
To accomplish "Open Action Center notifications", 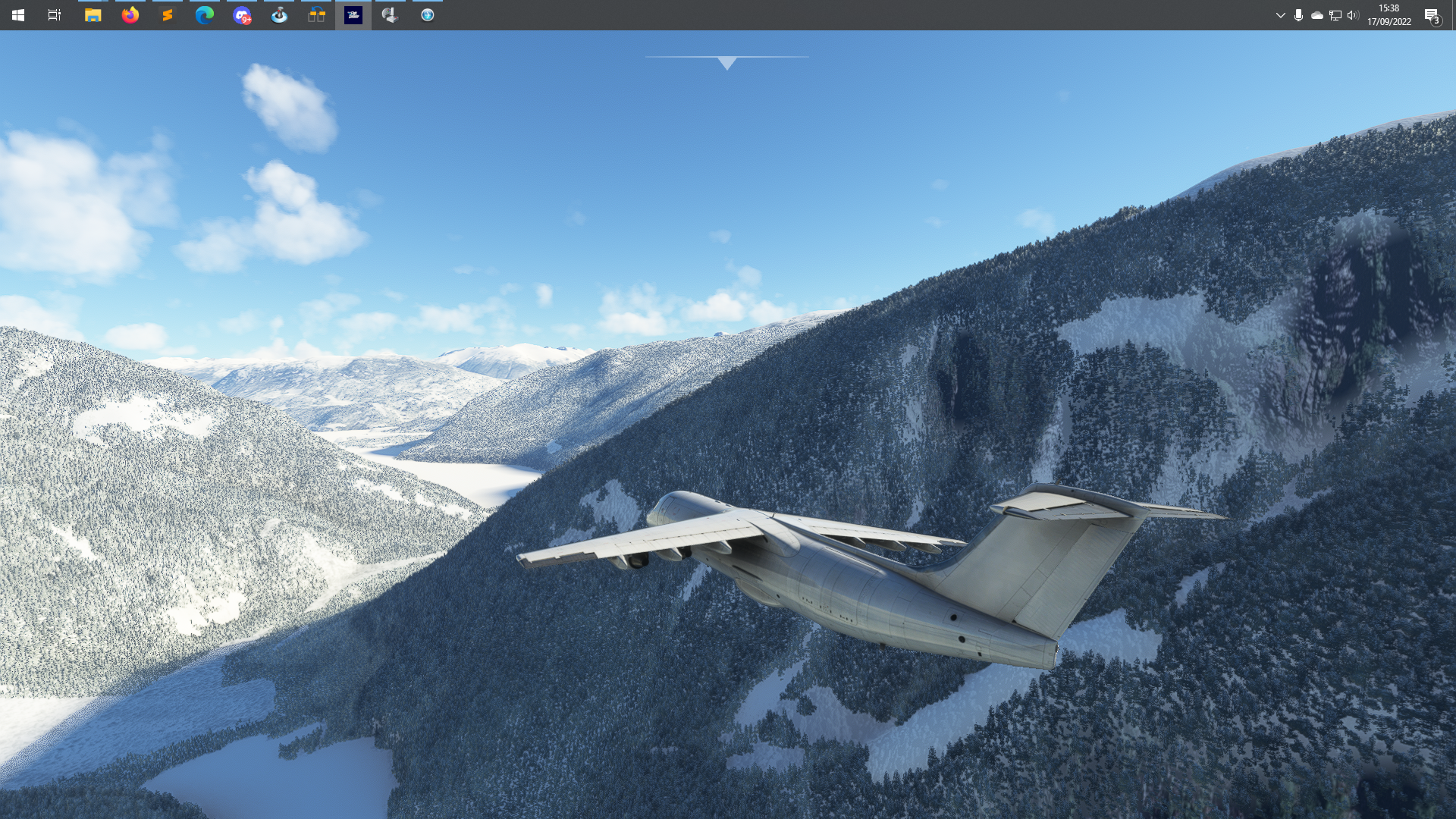I will (1432, 15).
